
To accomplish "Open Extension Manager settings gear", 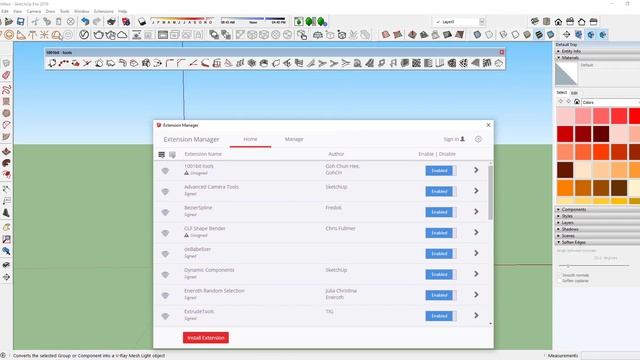I will (478, 139).
